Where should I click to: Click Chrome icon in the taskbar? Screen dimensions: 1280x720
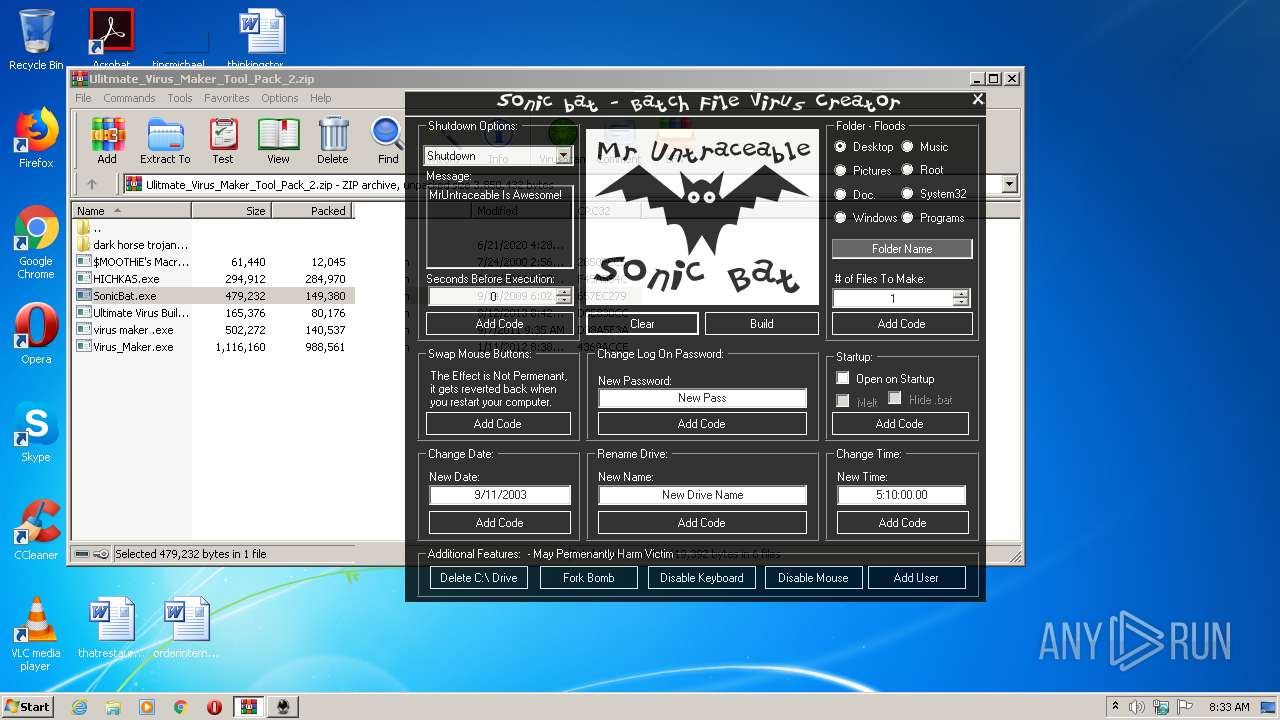181,707
